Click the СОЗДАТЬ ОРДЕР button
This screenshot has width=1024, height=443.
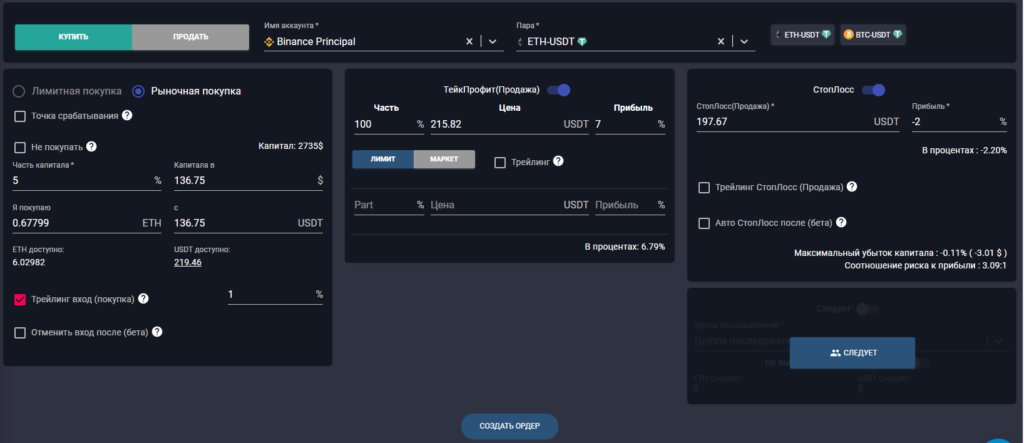click(509, 426)
